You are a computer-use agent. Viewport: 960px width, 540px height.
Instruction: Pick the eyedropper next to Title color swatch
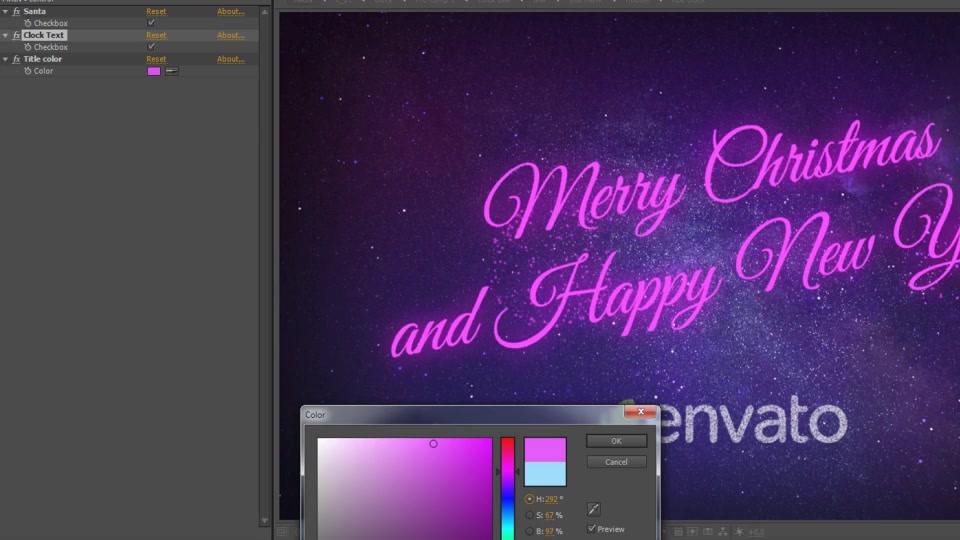pyautogui.click(x=171, y=71)
